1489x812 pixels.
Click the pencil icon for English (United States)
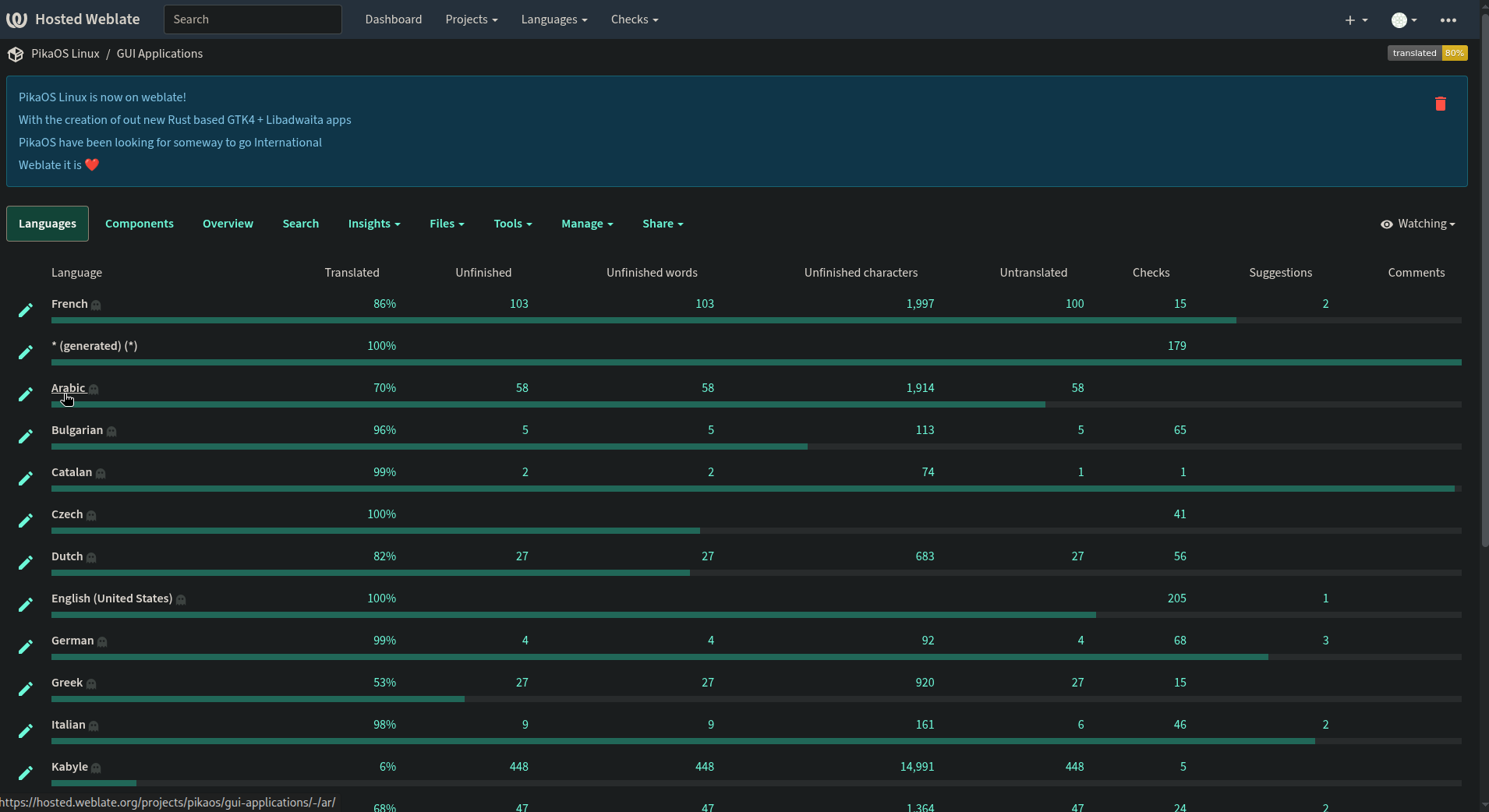coord(26,605)
